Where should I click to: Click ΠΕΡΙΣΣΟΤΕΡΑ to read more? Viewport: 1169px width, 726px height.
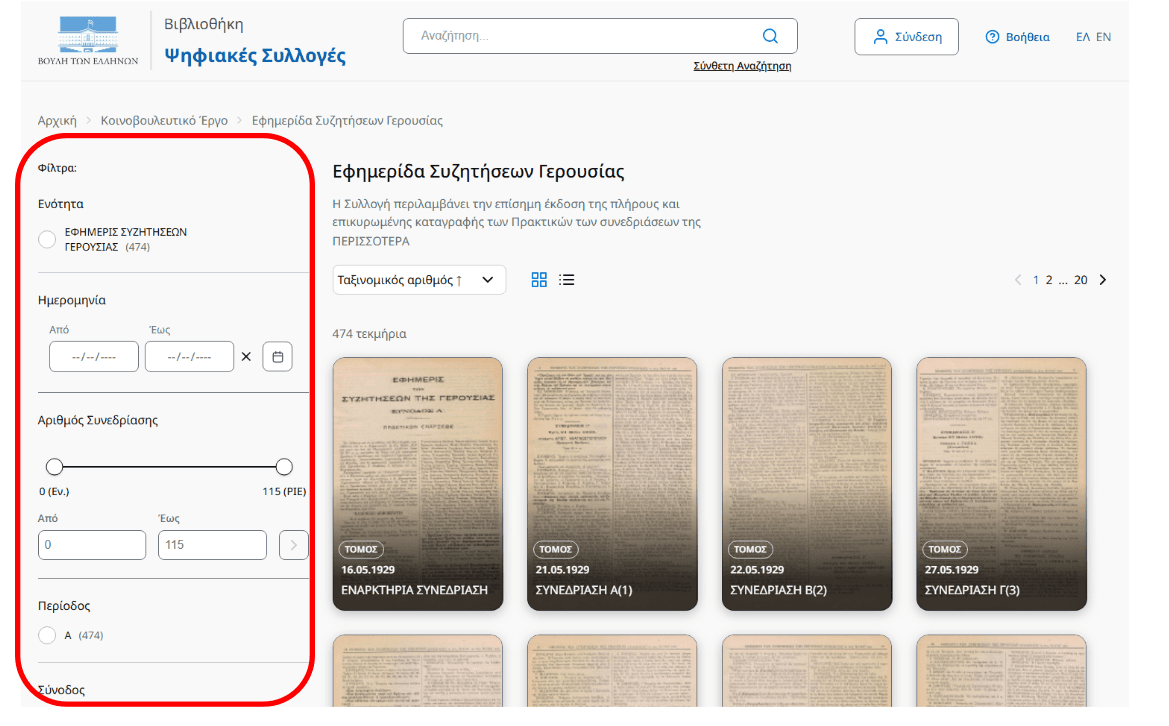(371, 241)
